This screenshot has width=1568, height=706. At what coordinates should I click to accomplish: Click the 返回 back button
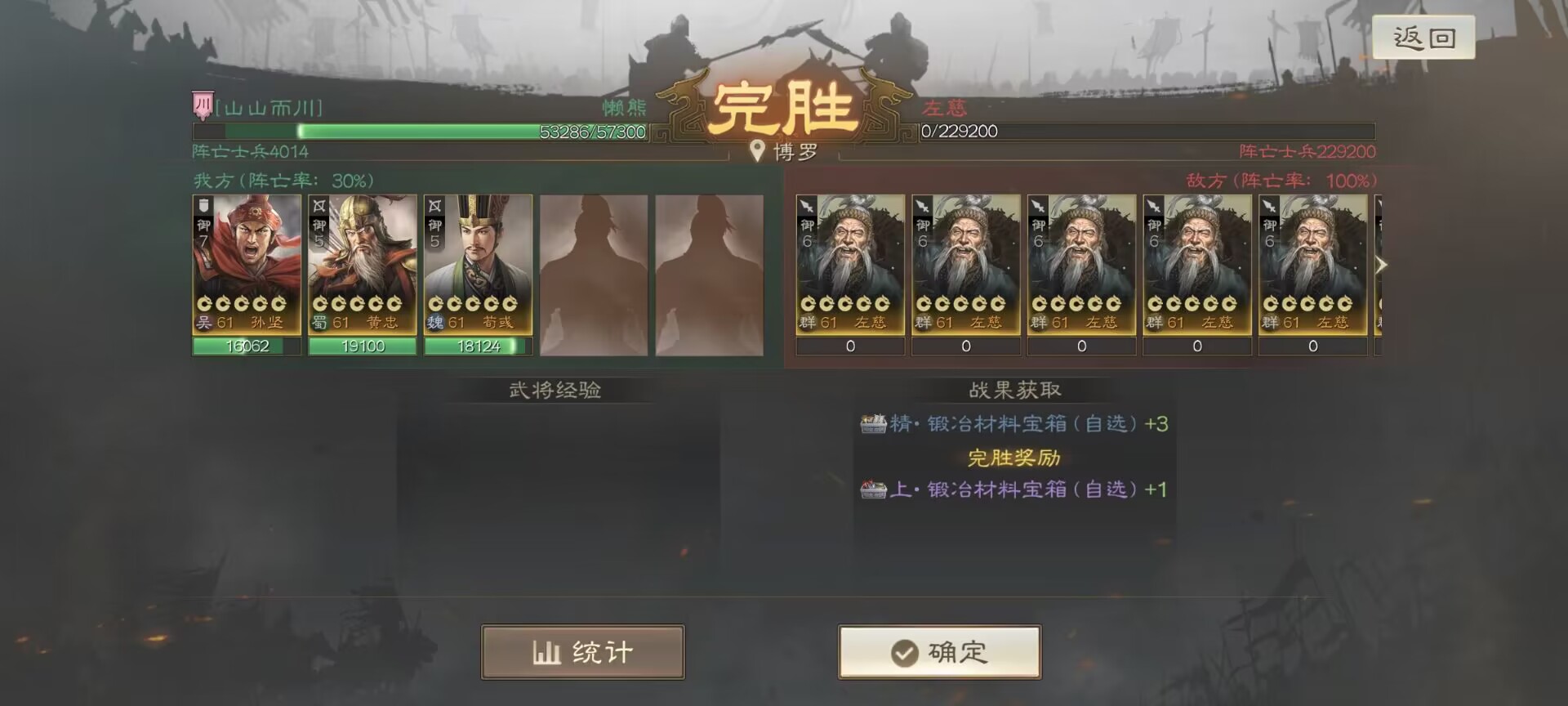coord(1423,38)
